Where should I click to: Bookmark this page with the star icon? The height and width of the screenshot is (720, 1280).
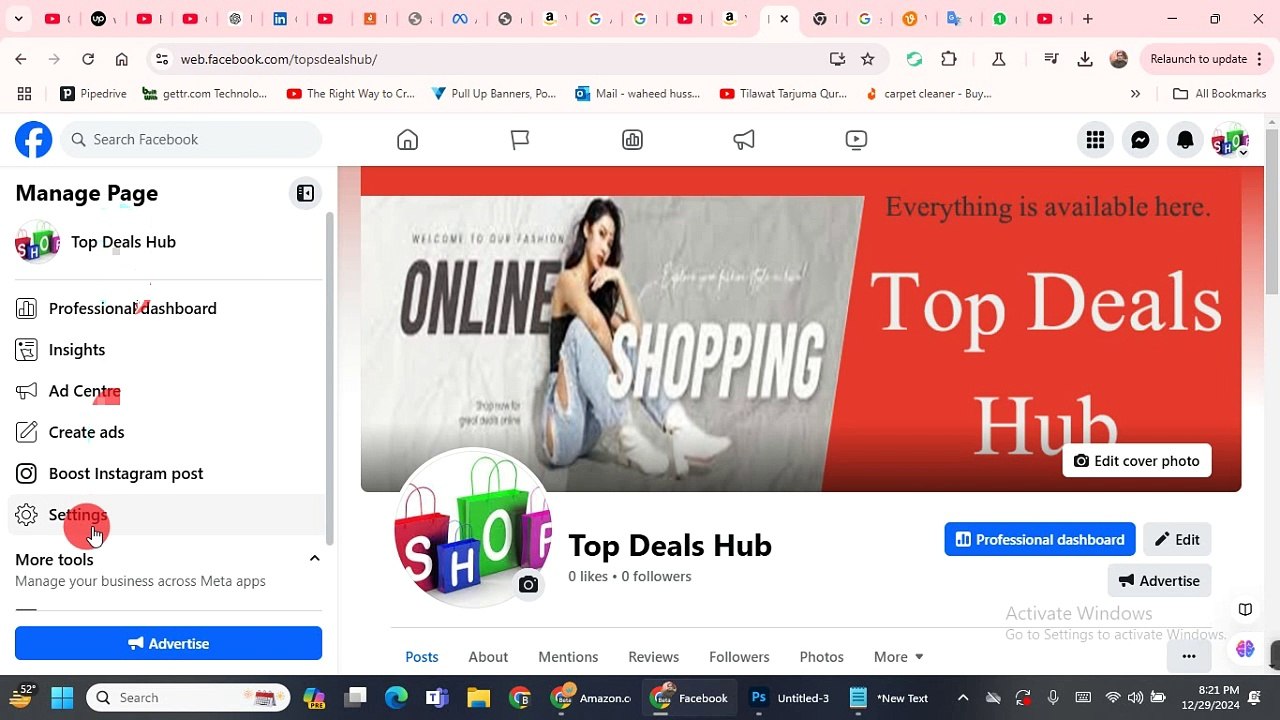coord(868,59)
